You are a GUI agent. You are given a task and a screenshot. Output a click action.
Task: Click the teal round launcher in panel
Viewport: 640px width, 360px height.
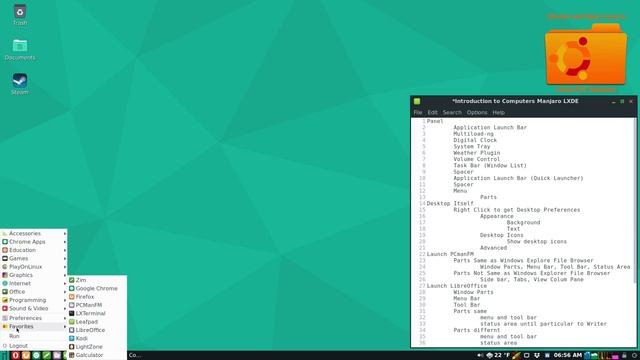36,356
